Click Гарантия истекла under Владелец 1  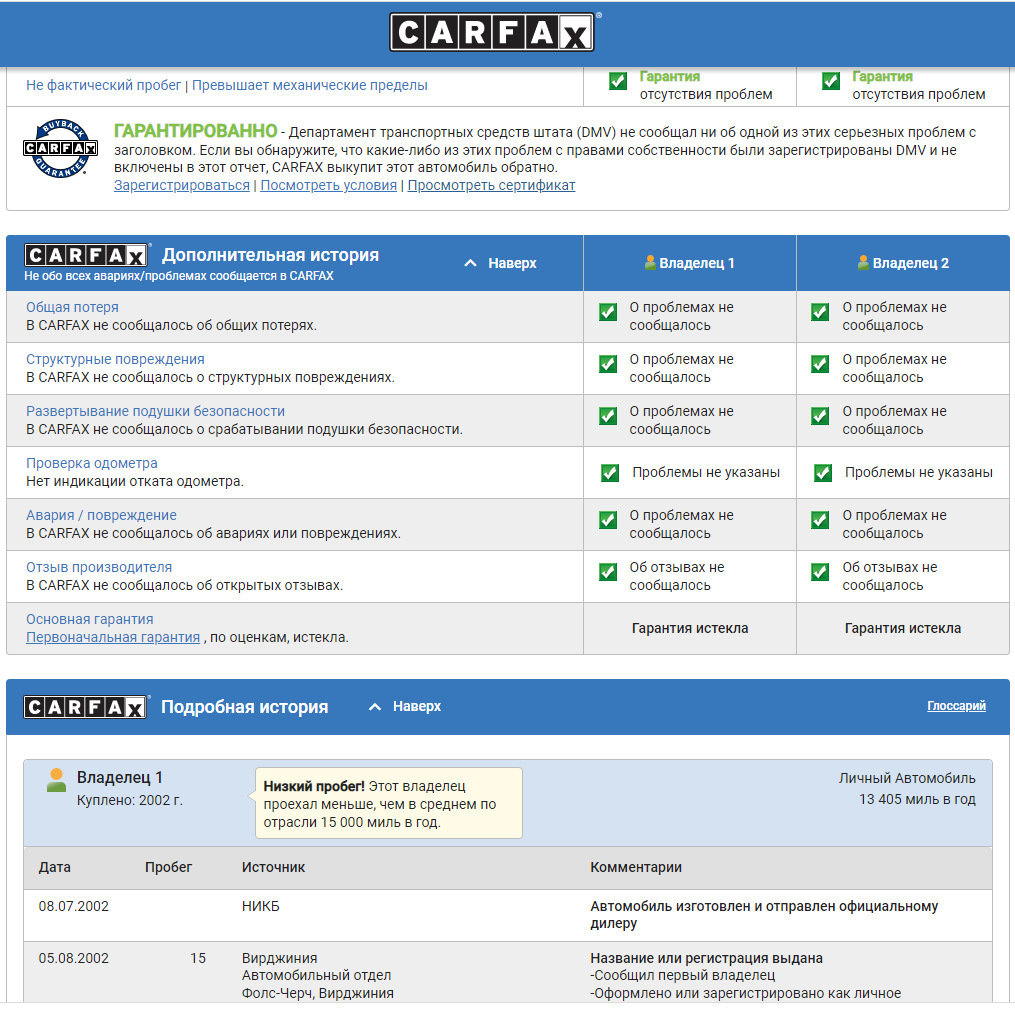tap(690, 628)
